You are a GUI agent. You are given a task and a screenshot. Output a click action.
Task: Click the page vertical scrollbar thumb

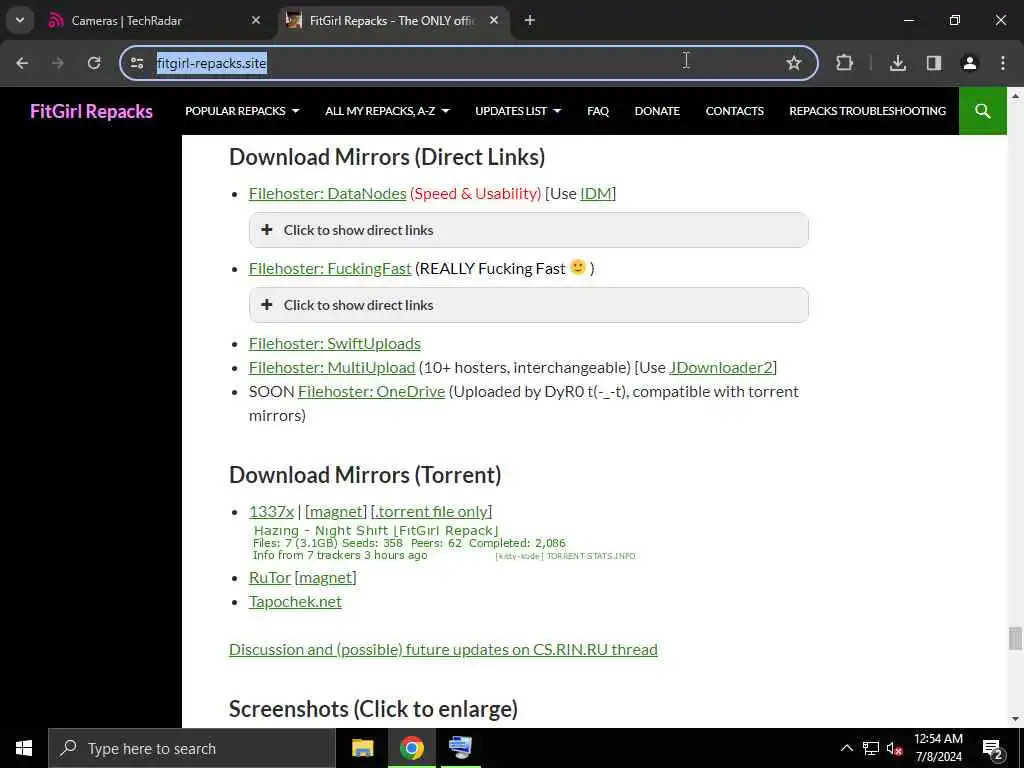(1015, 638)
